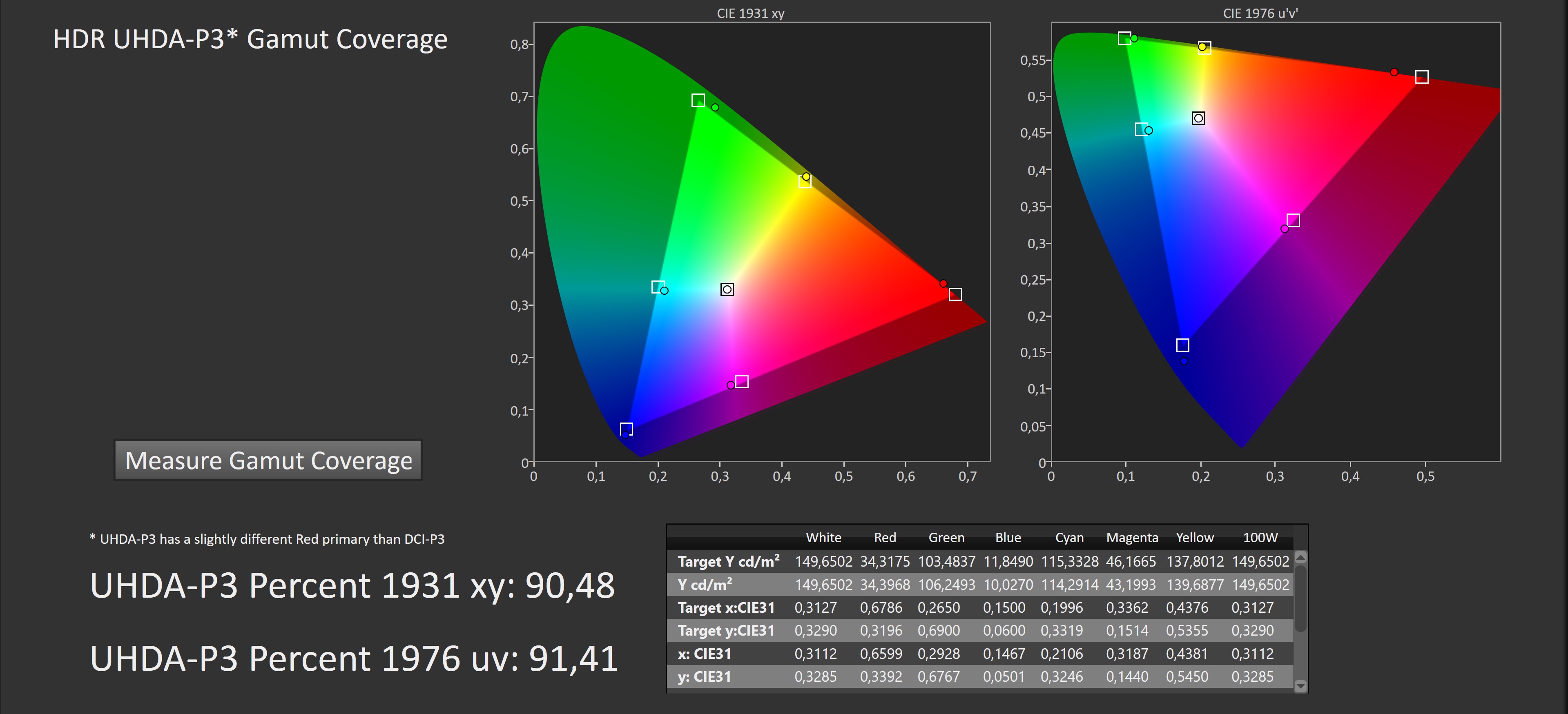Click the UHDA-P3 Percent 1976 uv readout

(x=354, y=658)
